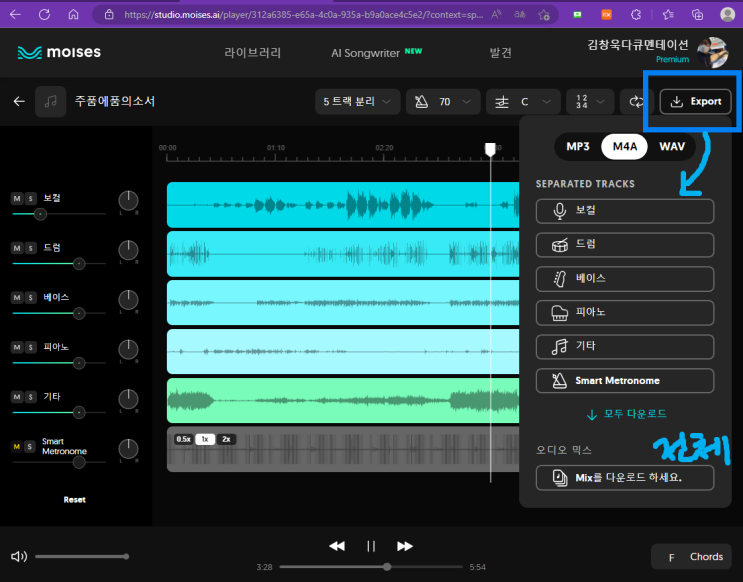Click the Moises logo

59,52
